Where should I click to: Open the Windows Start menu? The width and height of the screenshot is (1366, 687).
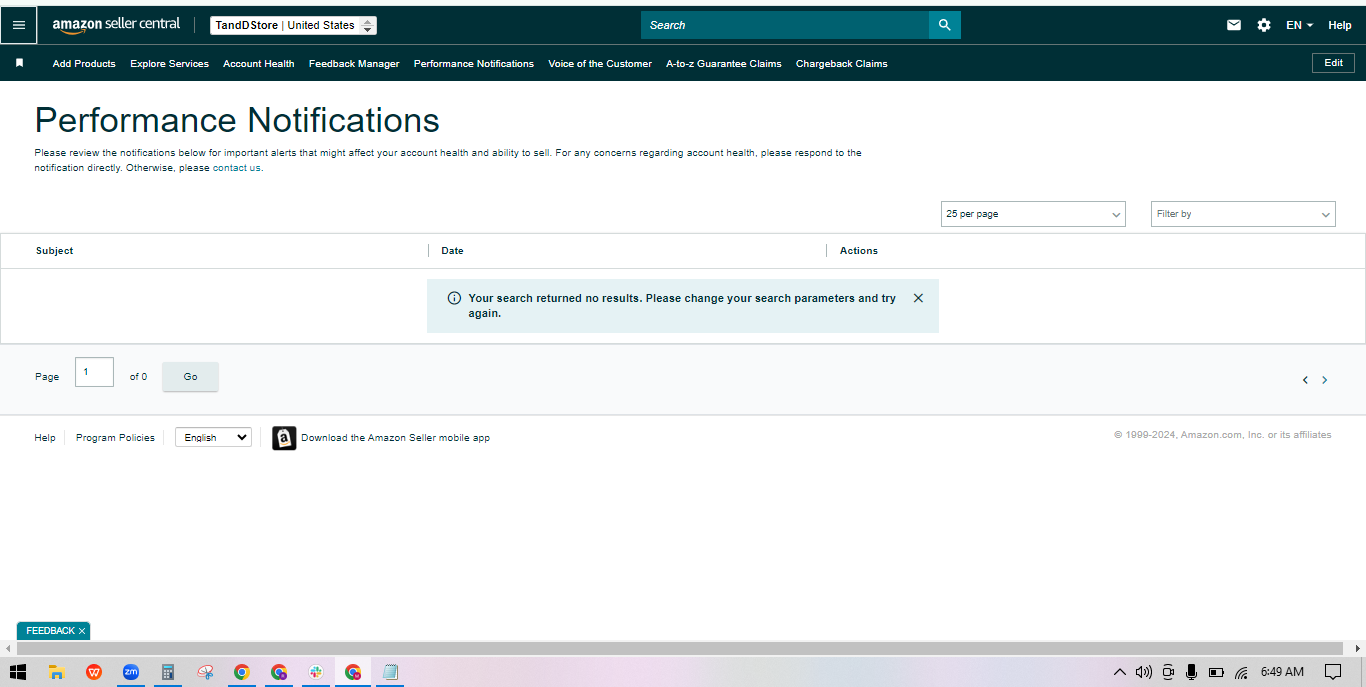click(x=18, y=672)
